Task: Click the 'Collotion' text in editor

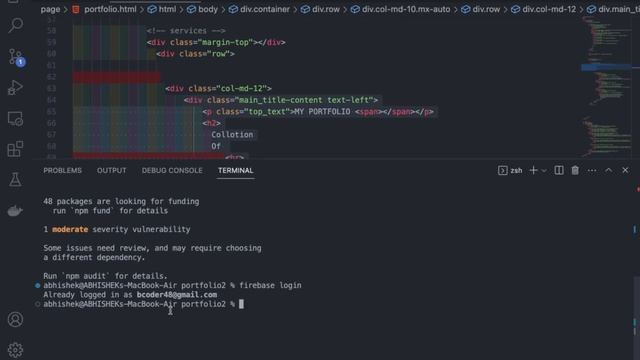Action: point(232,135)
